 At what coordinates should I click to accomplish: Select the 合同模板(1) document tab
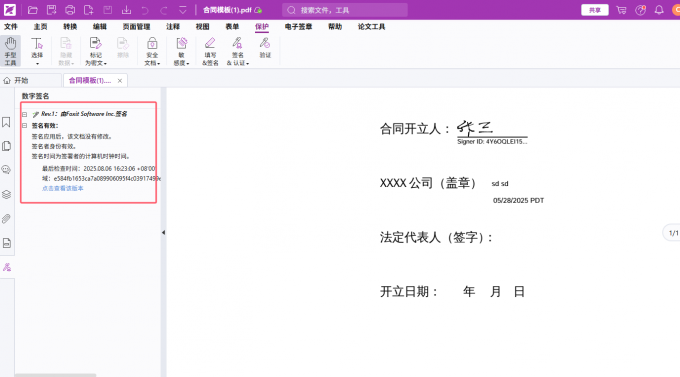90,80
